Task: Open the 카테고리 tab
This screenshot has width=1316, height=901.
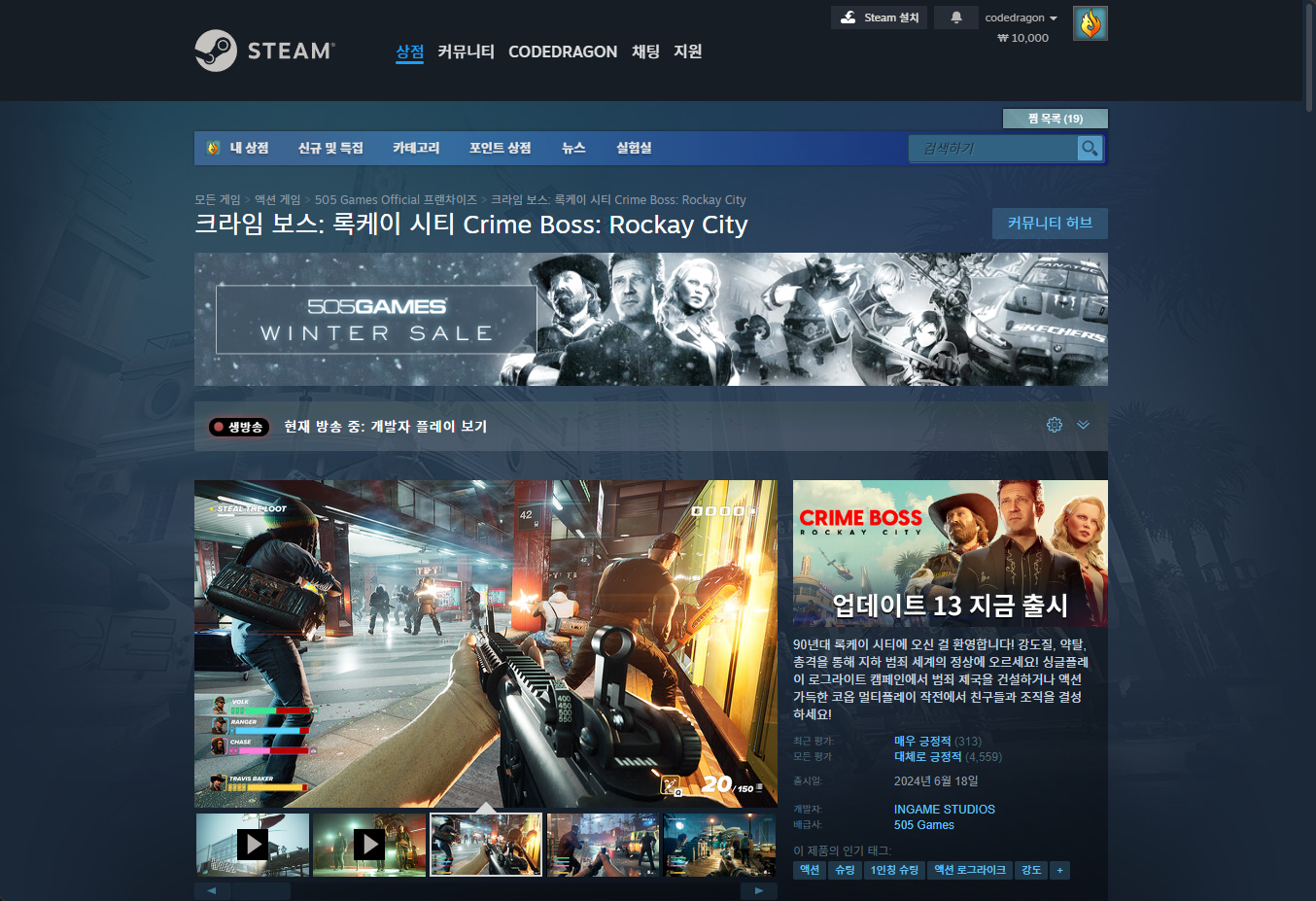Action: coord(416,148)
